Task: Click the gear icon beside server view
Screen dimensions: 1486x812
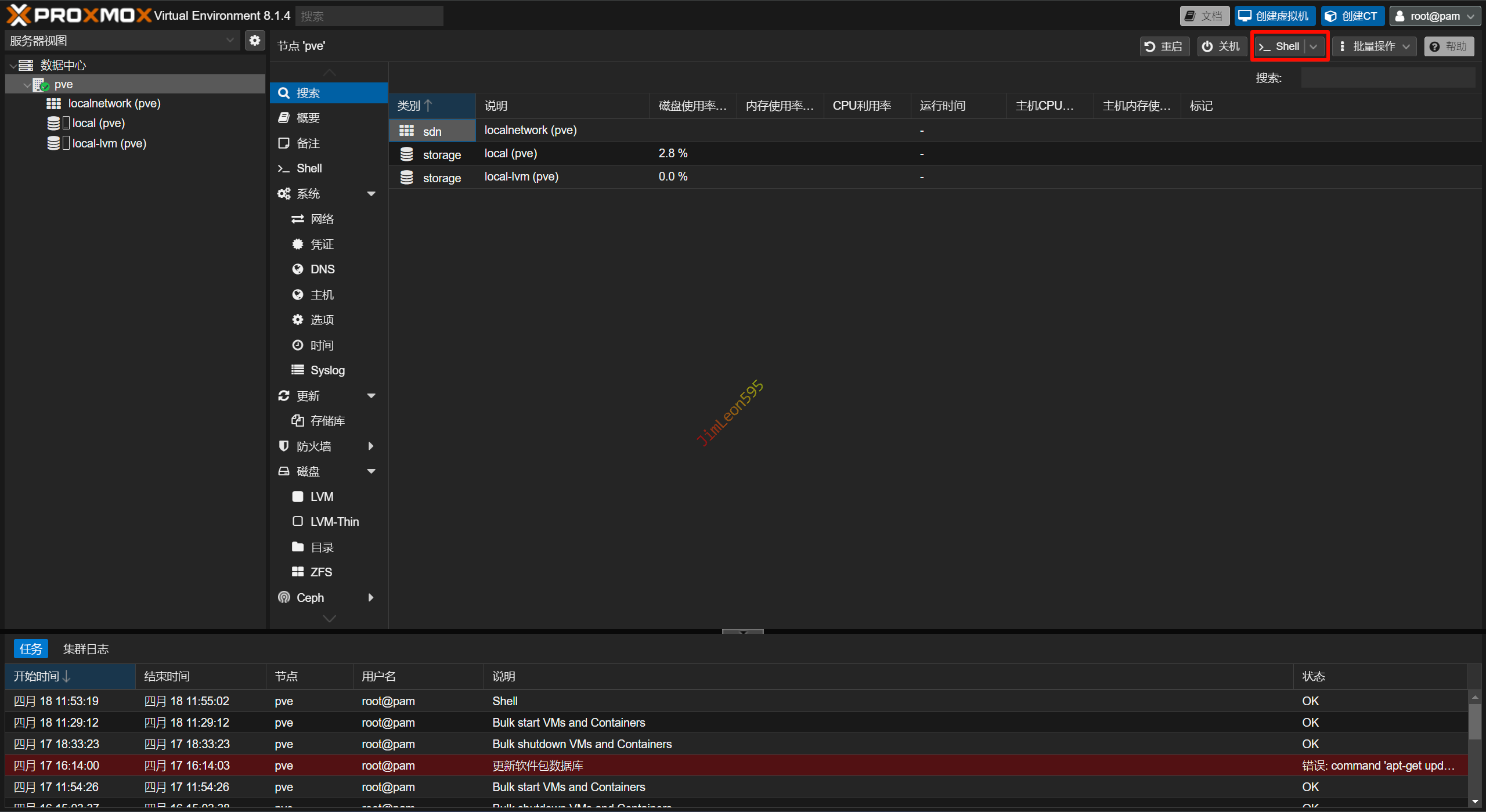Action: click(254, 41)
